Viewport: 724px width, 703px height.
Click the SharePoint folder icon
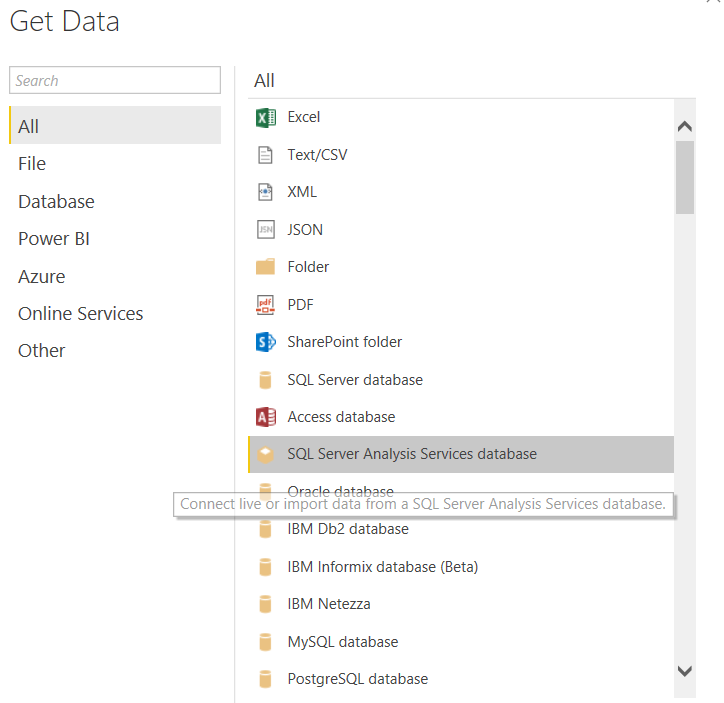pyautogui.click(x=265, y=342)
